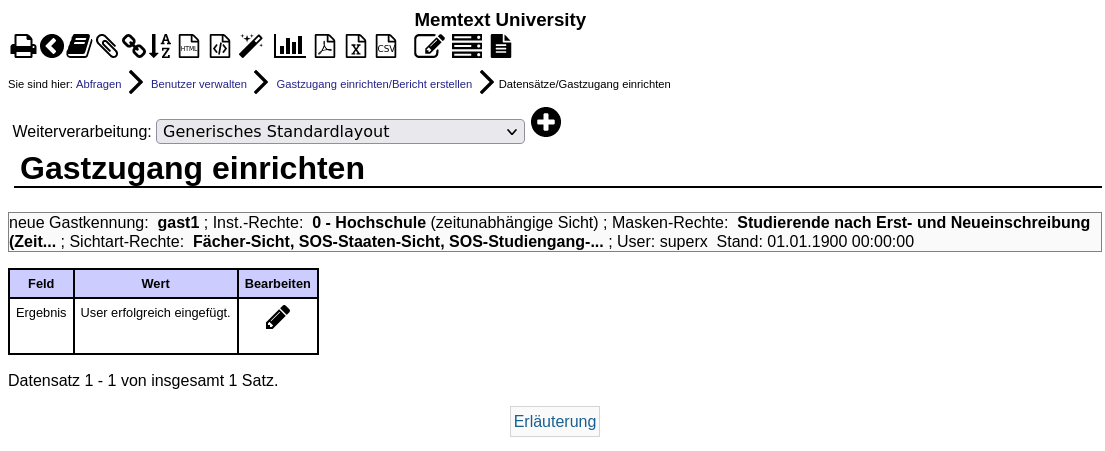Click the back arrow circle icon
Image resolution: width=1105 pixels, height=451 pixels.
pos(52,46)
